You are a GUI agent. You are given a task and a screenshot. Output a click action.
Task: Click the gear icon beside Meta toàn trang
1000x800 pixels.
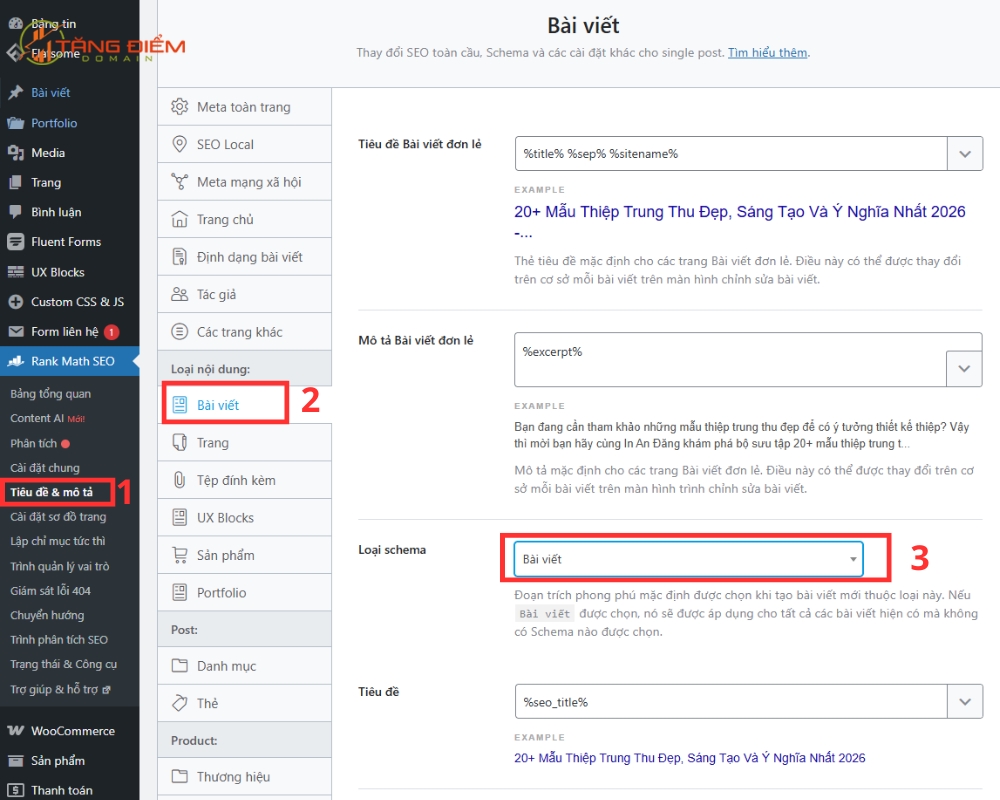[x=180, y=107]
